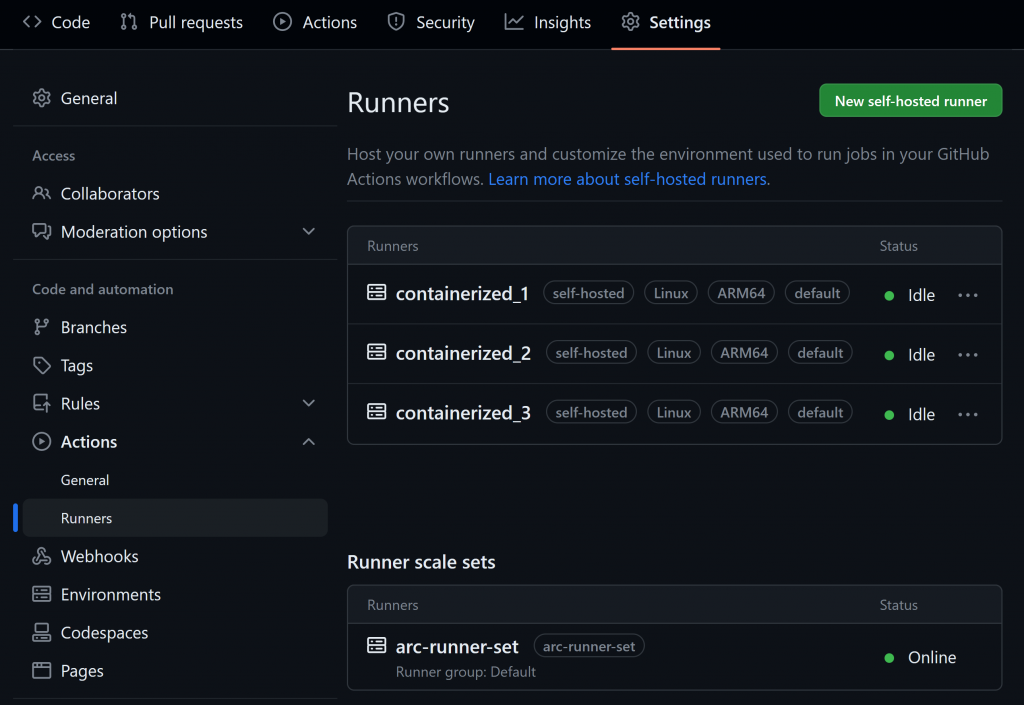The width and height of the screenshot is (1024, 705).
Task: Open the three-dot menu for containerized_1
Action: pyautogui.click(x=968, y=296)
